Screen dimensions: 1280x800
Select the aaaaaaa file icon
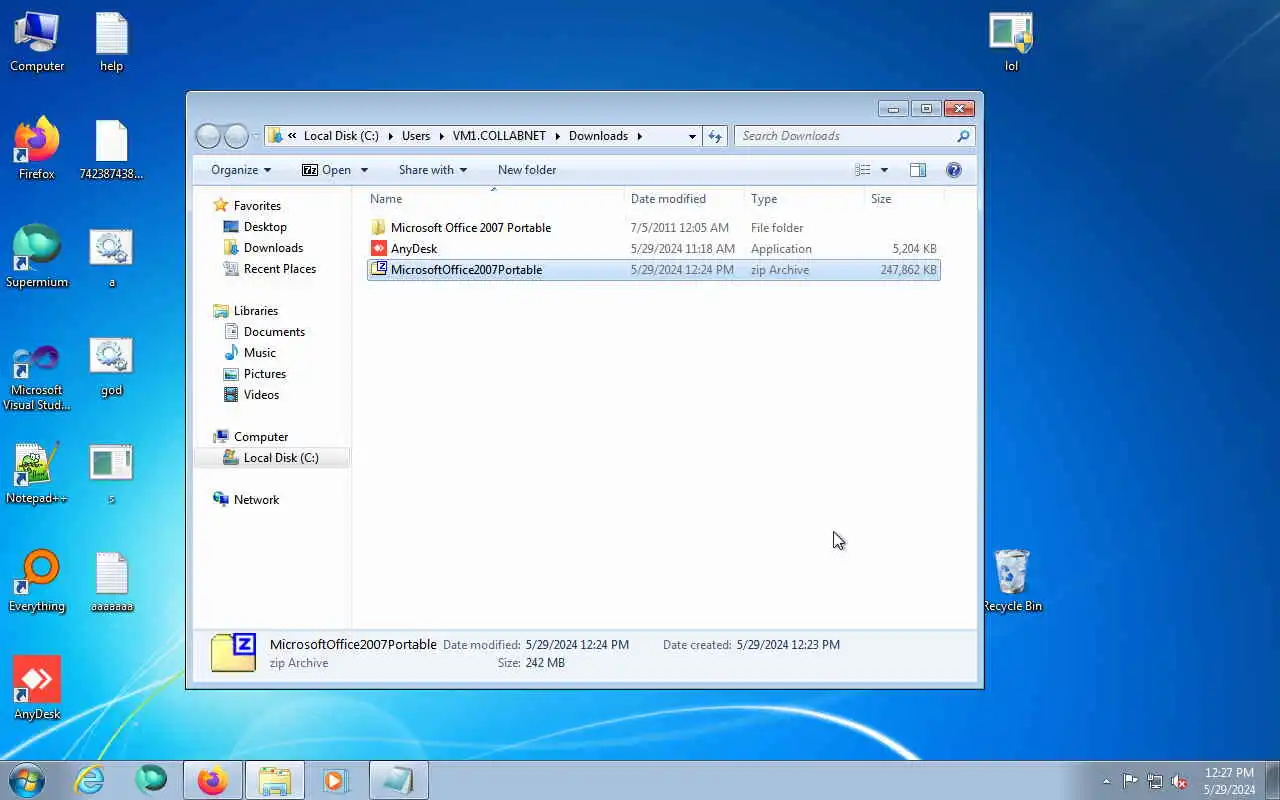point(111,581)
